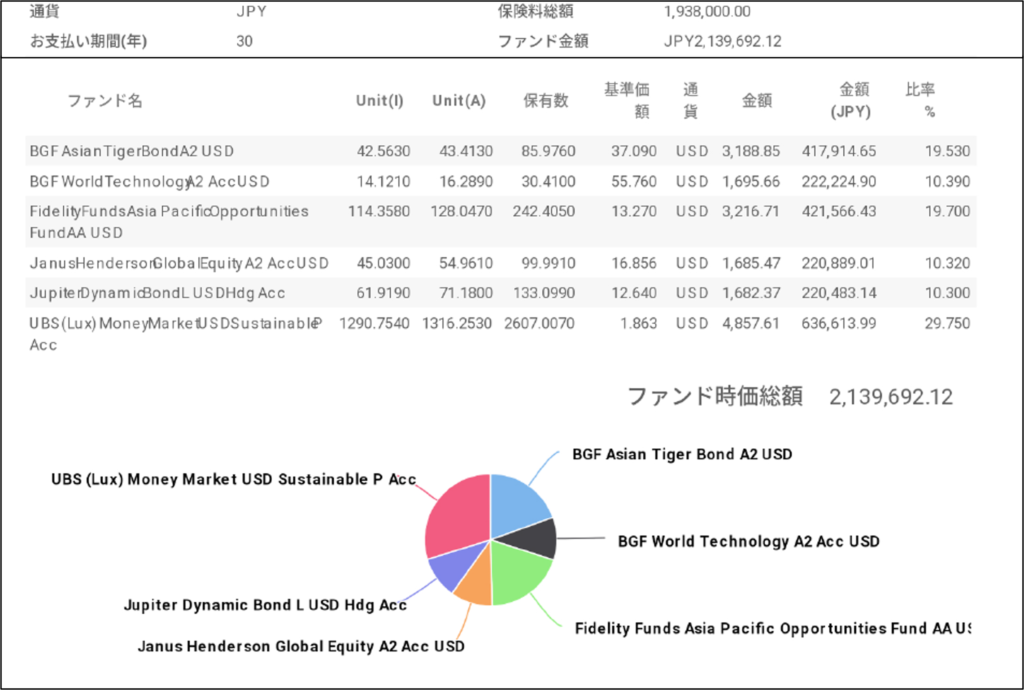
Task: Click the 保有数 column header
Action: [x=546, y=101]
